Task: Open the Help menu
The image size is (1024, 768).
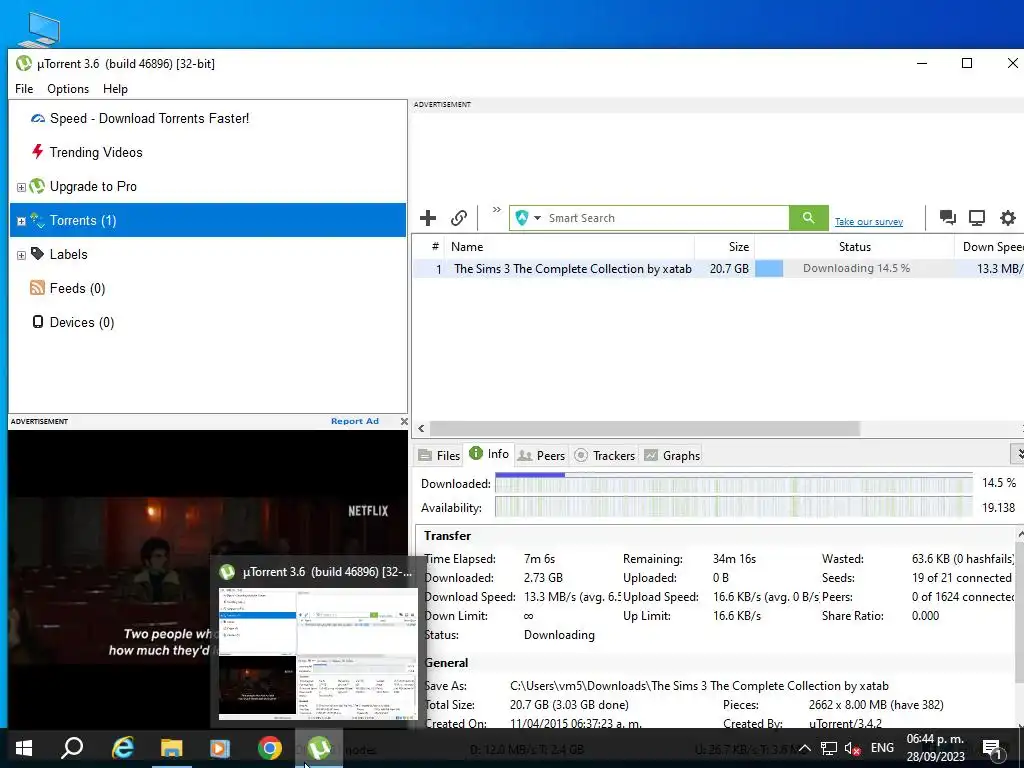Action: click(x=115, y=89)
